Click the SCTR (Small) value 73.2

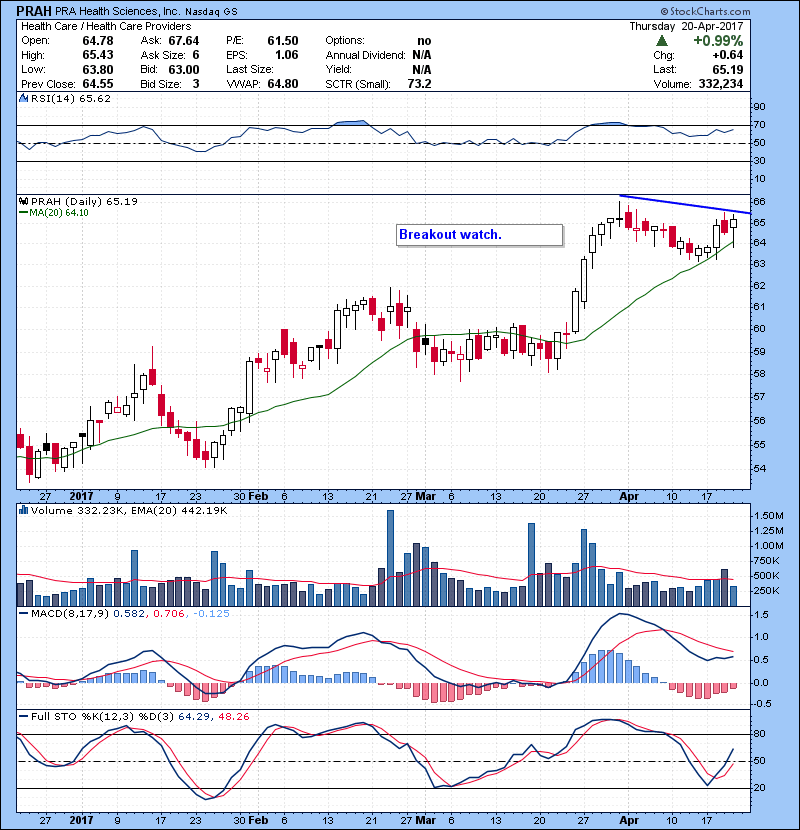click(x=419, y=84)
